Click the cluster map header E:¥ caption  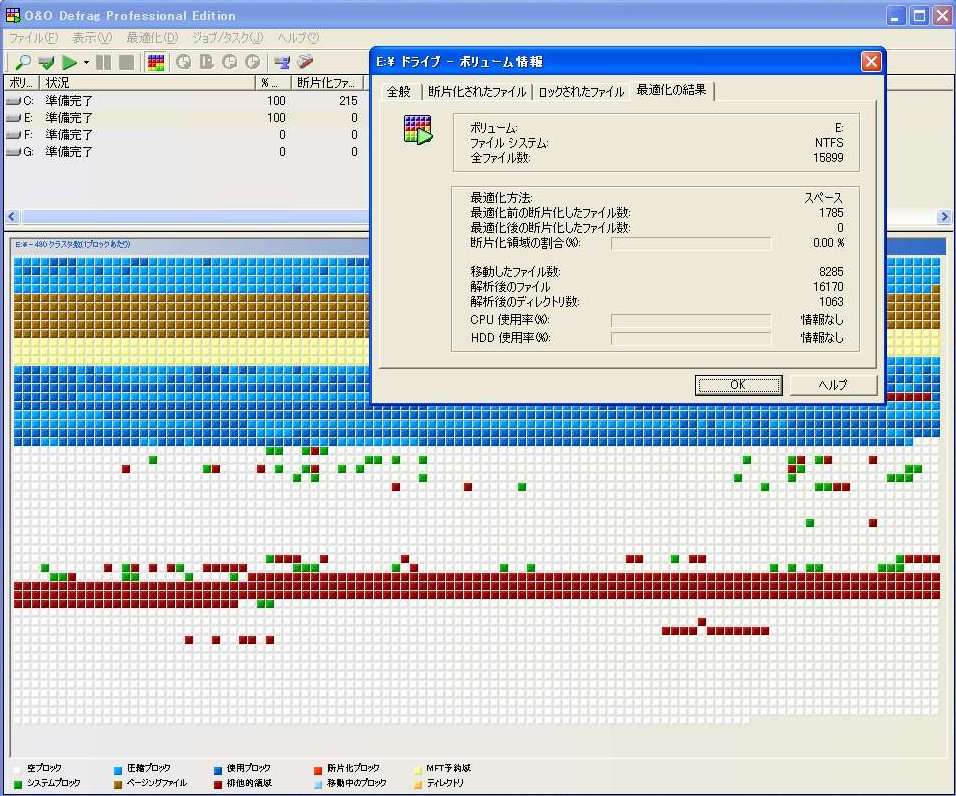pyautogui.click(x=73, y=244)
